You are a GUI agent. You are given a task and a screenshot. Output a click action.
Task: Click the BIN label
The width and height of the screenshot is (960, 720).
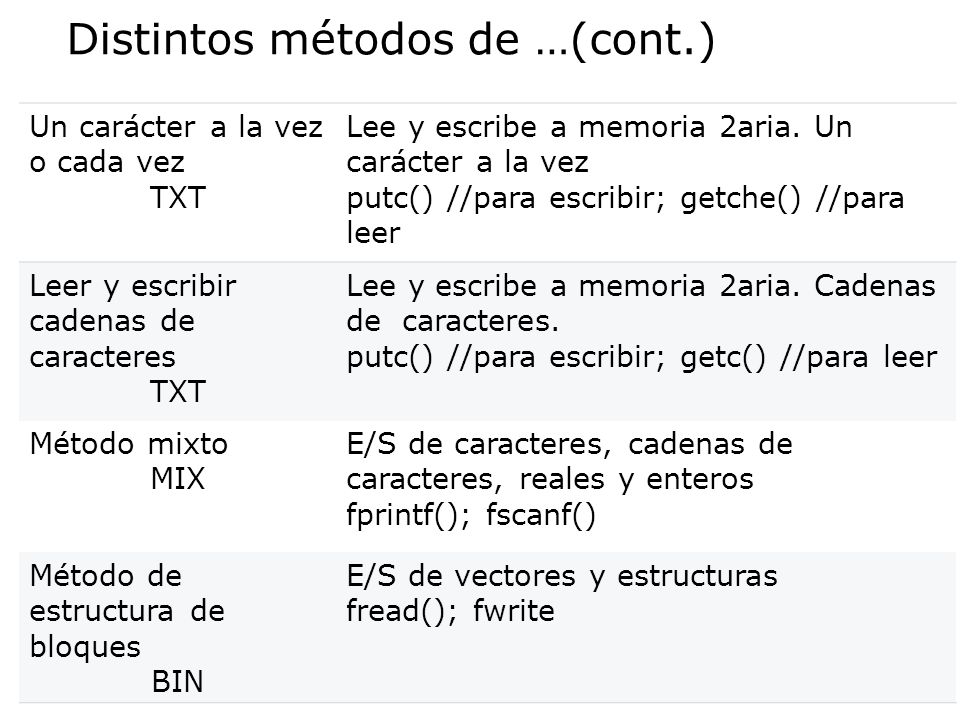[178, 682]
